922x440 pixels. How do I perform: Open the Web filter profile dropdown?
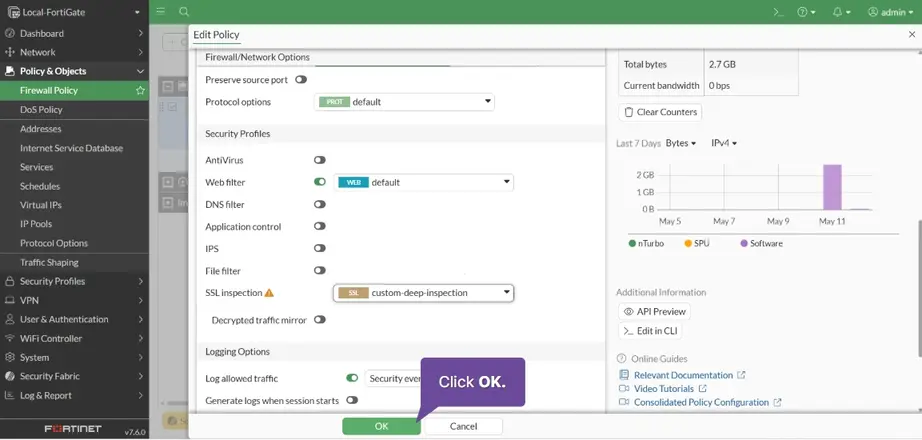[423, 182]
